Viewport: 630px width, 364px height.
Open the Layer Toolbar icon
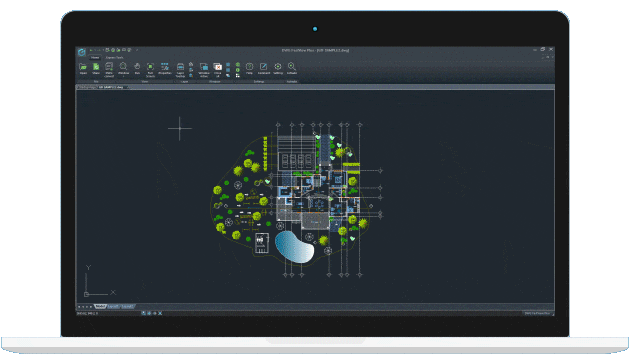click(180, 69)
